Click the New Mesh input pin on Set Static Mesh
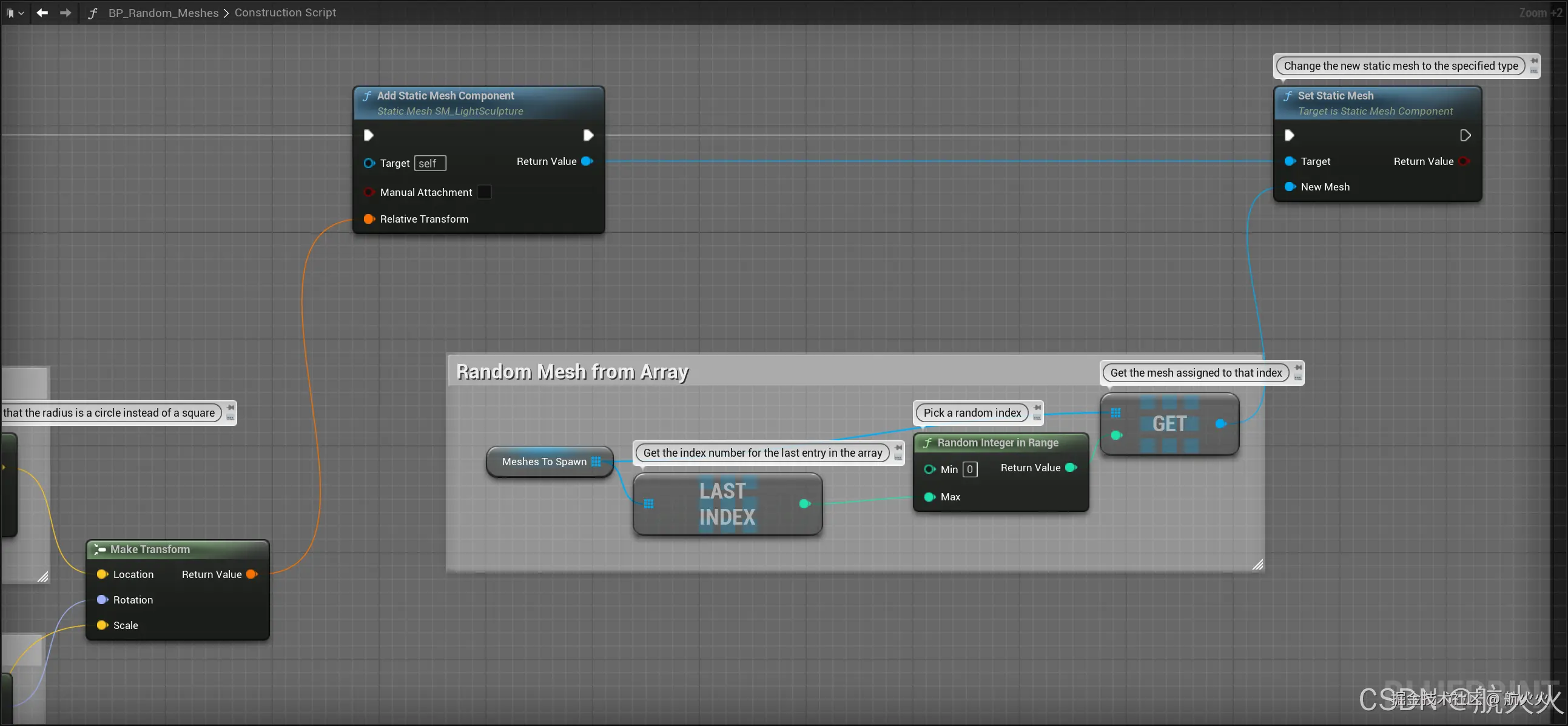 [1289, 187]
